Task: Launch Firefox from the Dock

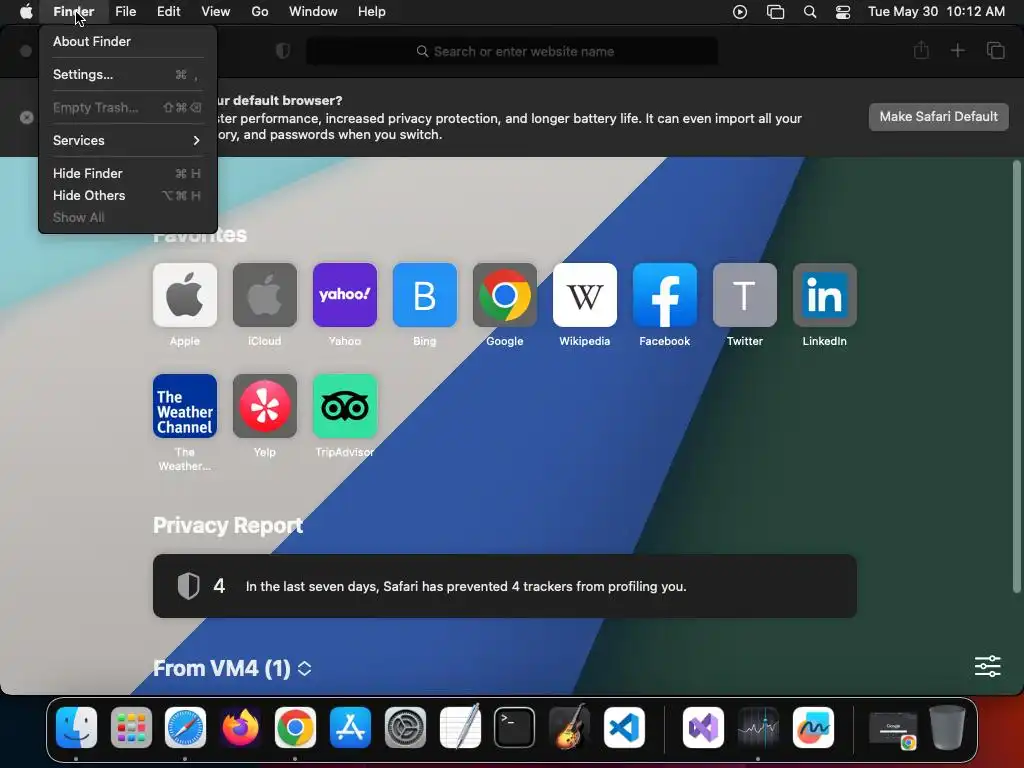Action: coord(240,728)
